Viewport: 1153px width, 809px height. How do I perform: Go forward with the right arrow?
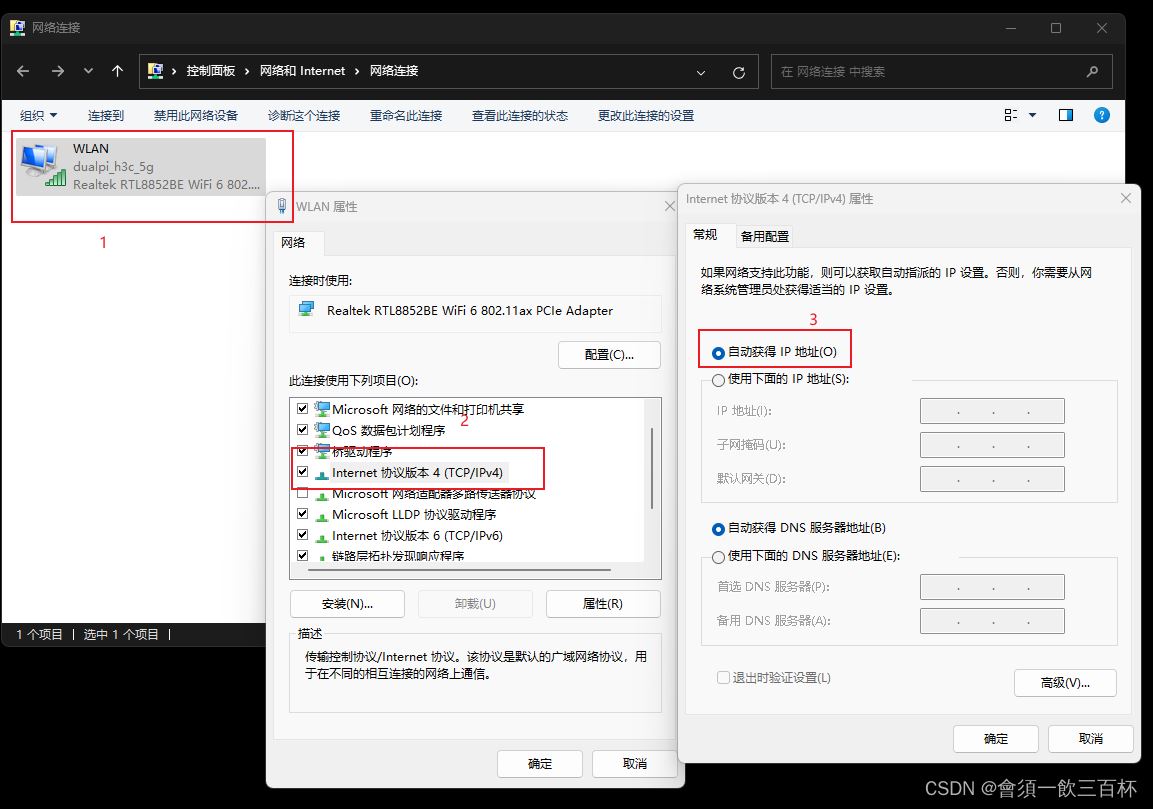57,71
